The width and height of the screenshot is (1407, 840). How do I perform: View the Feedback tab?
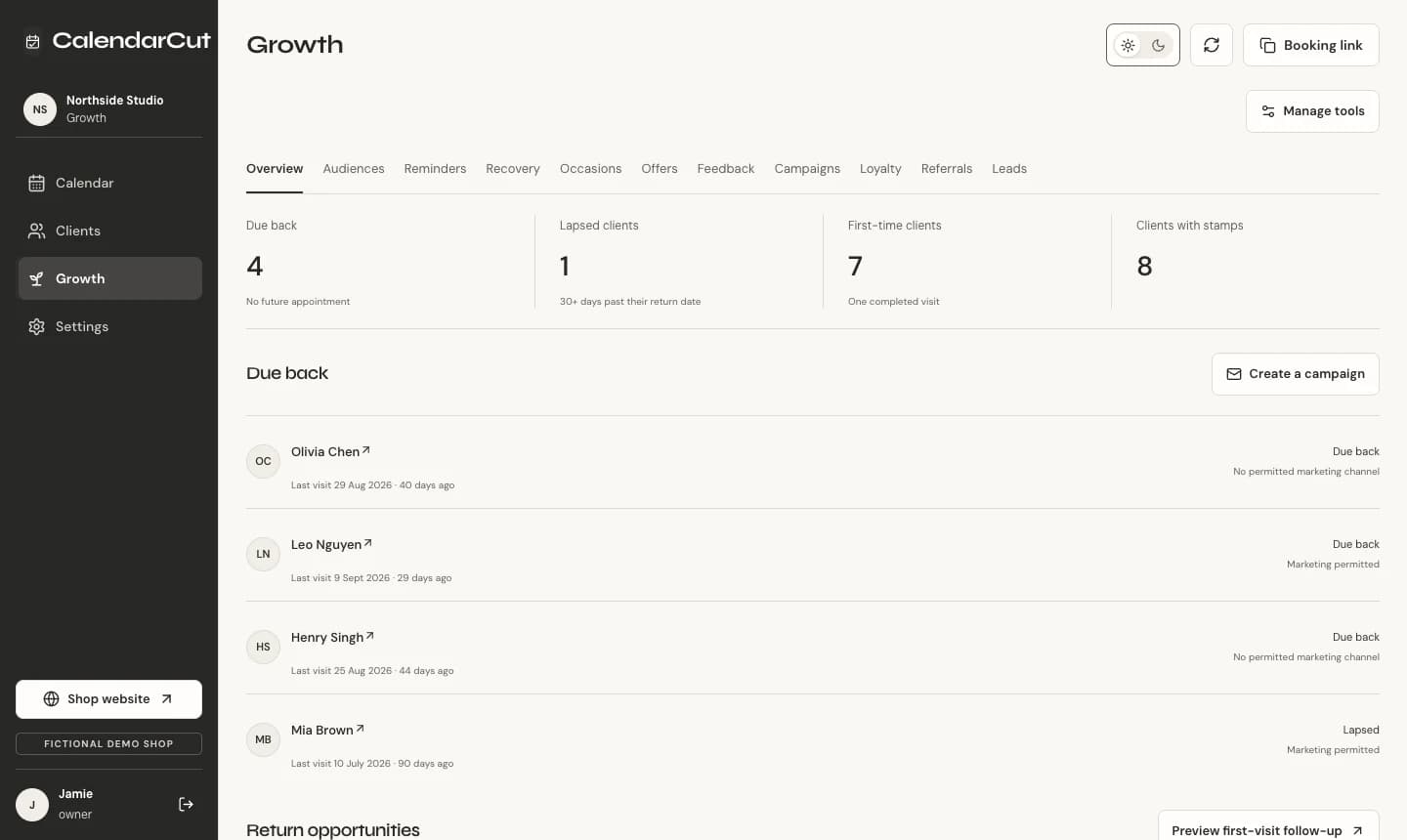coord(726,169)
